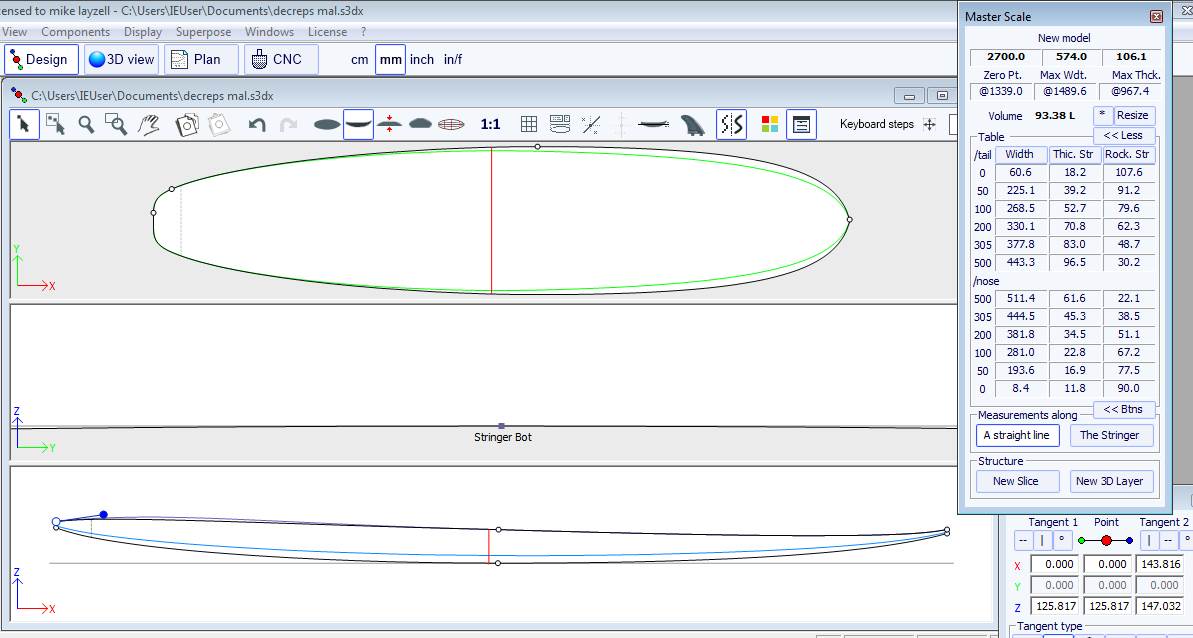Click the symmetry mirror icon
The width and height of the screenshot is (1193, 638).
coord(732,125)
